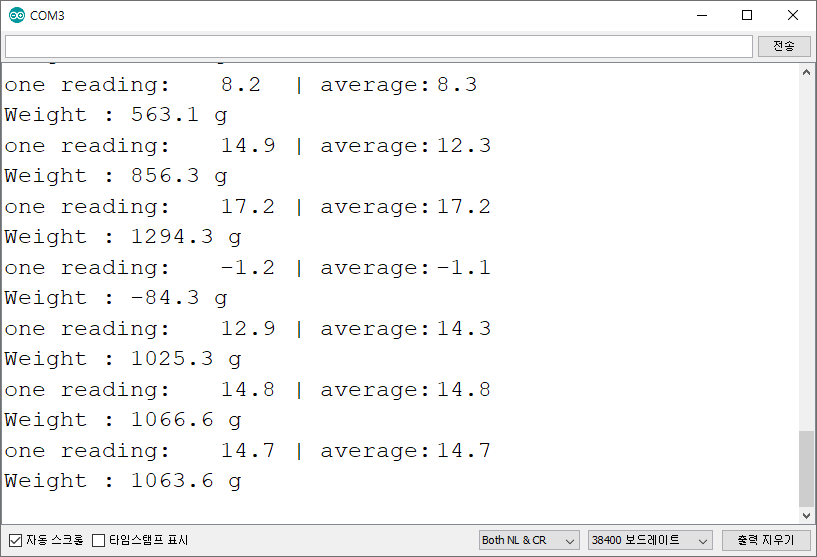Click the line 'Weight : 563.1 g'
Screen dimensions: 817x557
click(116, 115)
